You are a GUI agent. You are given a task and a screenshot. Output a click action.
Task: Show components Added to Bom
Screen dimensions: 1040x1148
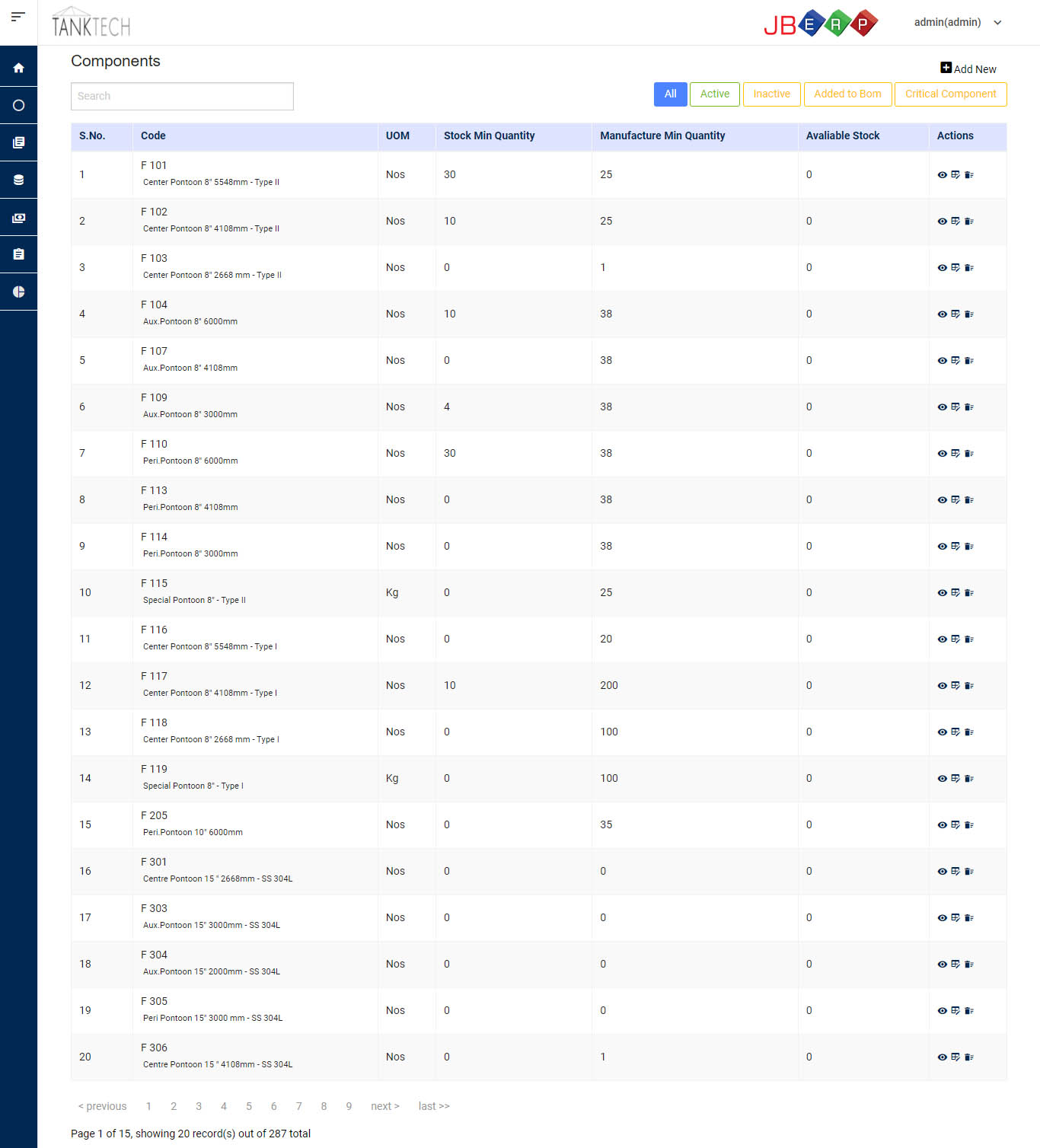[x=847, y=94]
